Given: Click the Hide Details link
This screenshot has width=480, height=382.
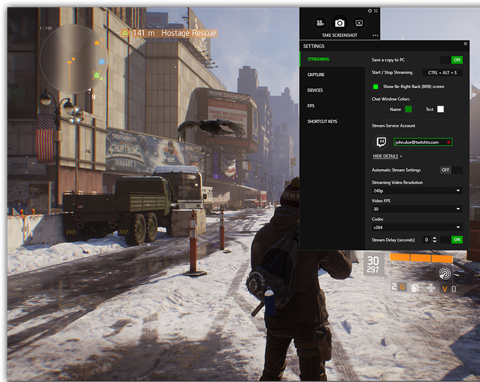Looking at the screenshot, I should coord(387,156).
